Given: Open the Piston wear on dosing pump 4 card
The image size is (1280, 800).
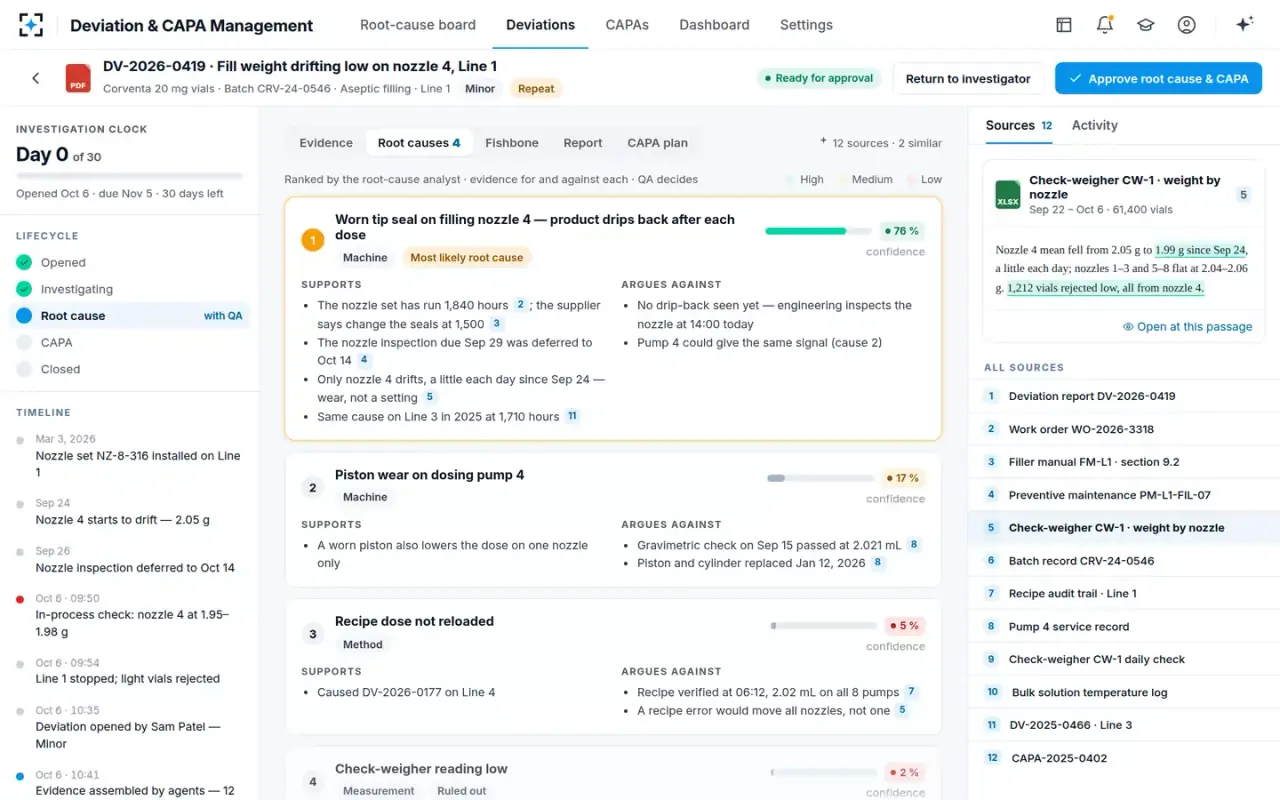Looking at the screenshot, I should 613,520.
